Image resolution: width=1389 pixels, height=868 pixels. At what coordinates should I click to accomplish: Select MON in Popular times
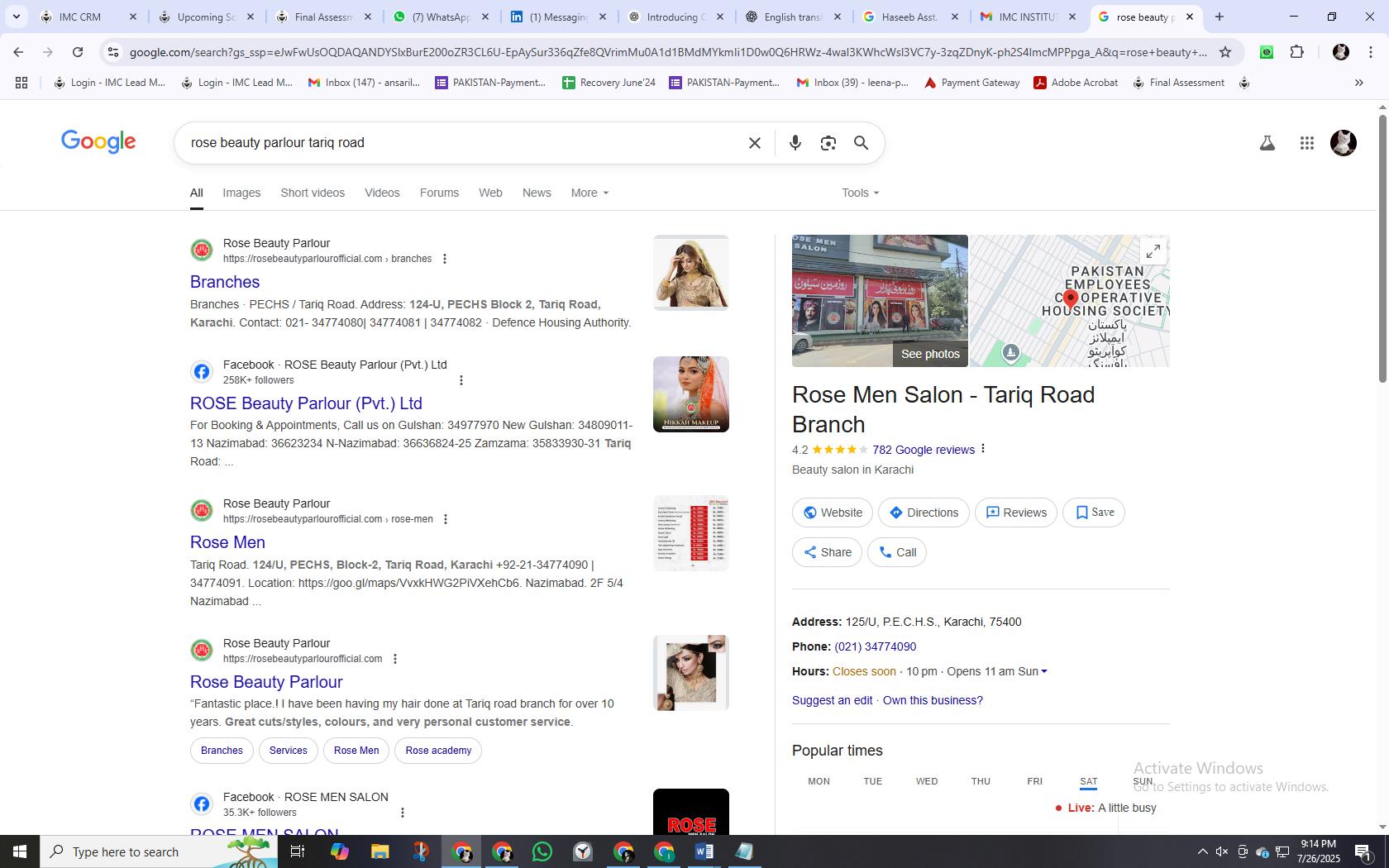pos(819,781)
